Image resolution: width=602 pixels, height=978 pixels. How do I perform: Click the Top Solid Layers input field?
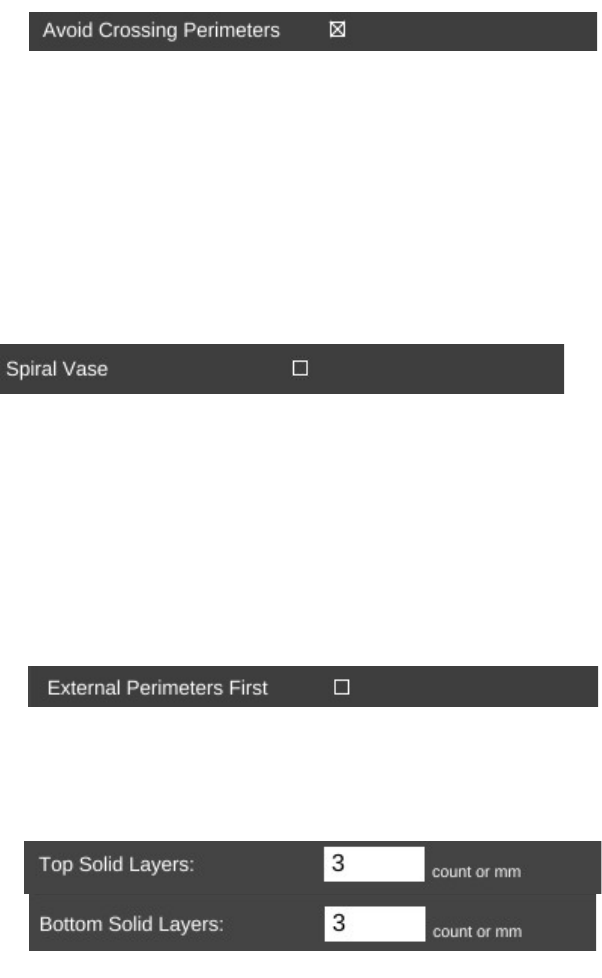point(374,864)
